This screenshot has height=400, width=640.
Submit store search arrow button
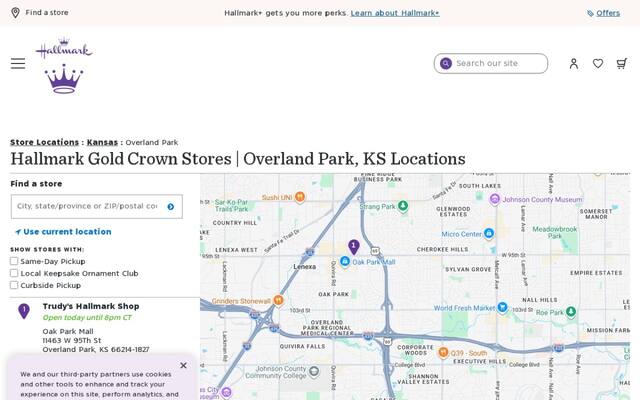[x=171, y=207]
